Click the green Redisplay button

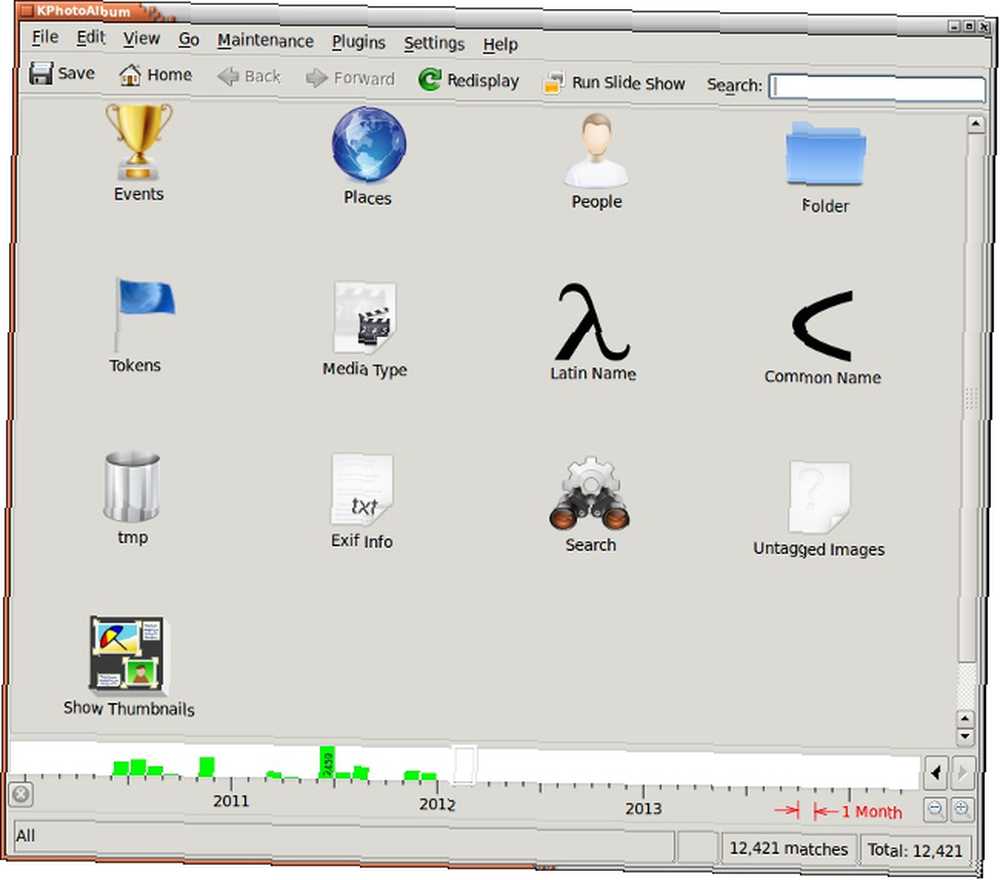tap(468, 80)
